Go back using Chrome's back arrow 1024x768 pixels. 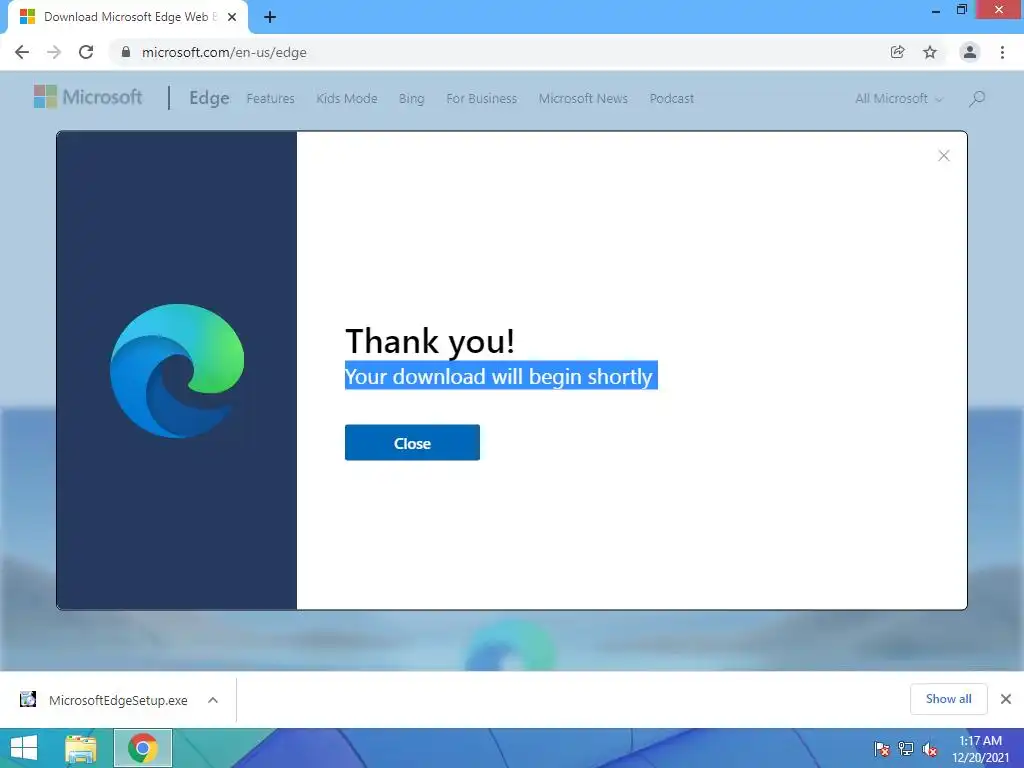pos(22,52)
